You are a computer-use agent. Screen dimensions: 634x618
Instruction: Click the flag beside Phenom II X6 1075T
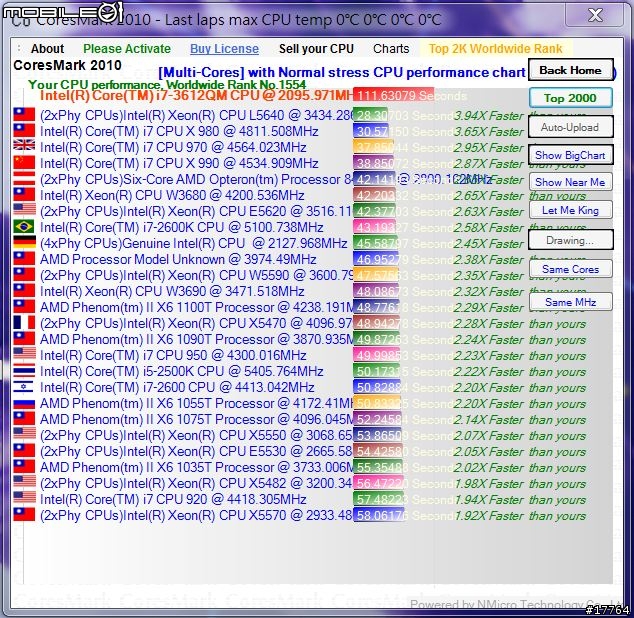click(x=24, y=419)
